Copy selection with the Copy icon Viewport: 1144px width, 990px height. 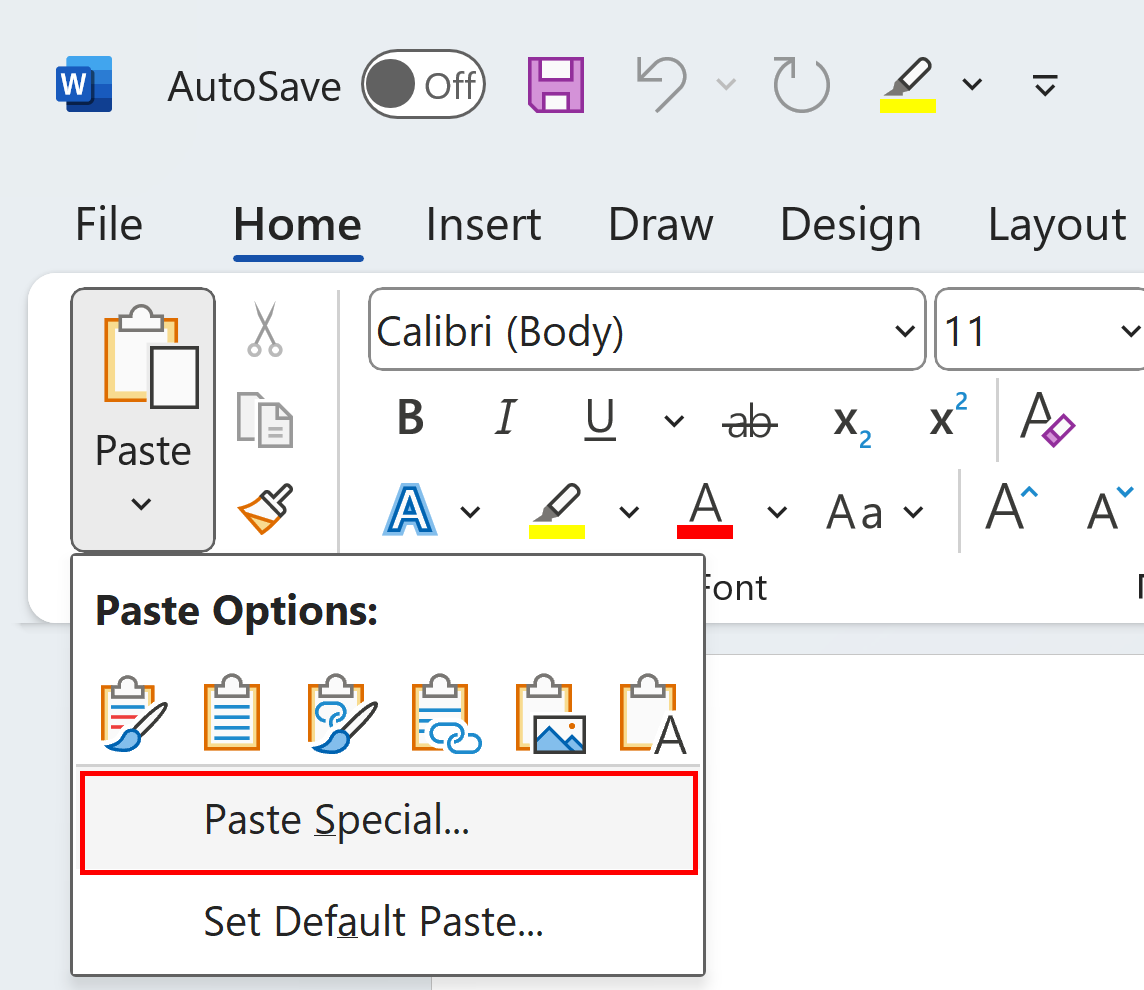tap(264, 419)
